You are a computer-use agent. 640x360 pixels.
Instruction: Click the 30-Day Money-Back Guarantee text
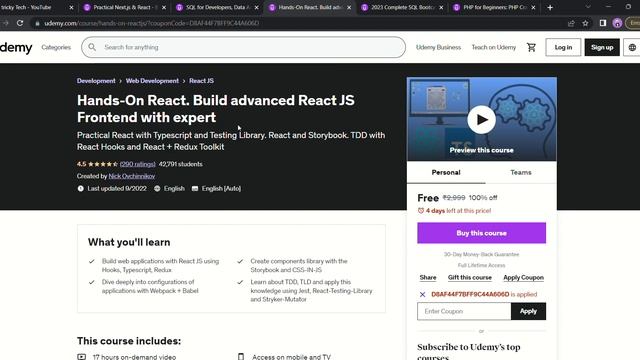click(x=482, y=254)
